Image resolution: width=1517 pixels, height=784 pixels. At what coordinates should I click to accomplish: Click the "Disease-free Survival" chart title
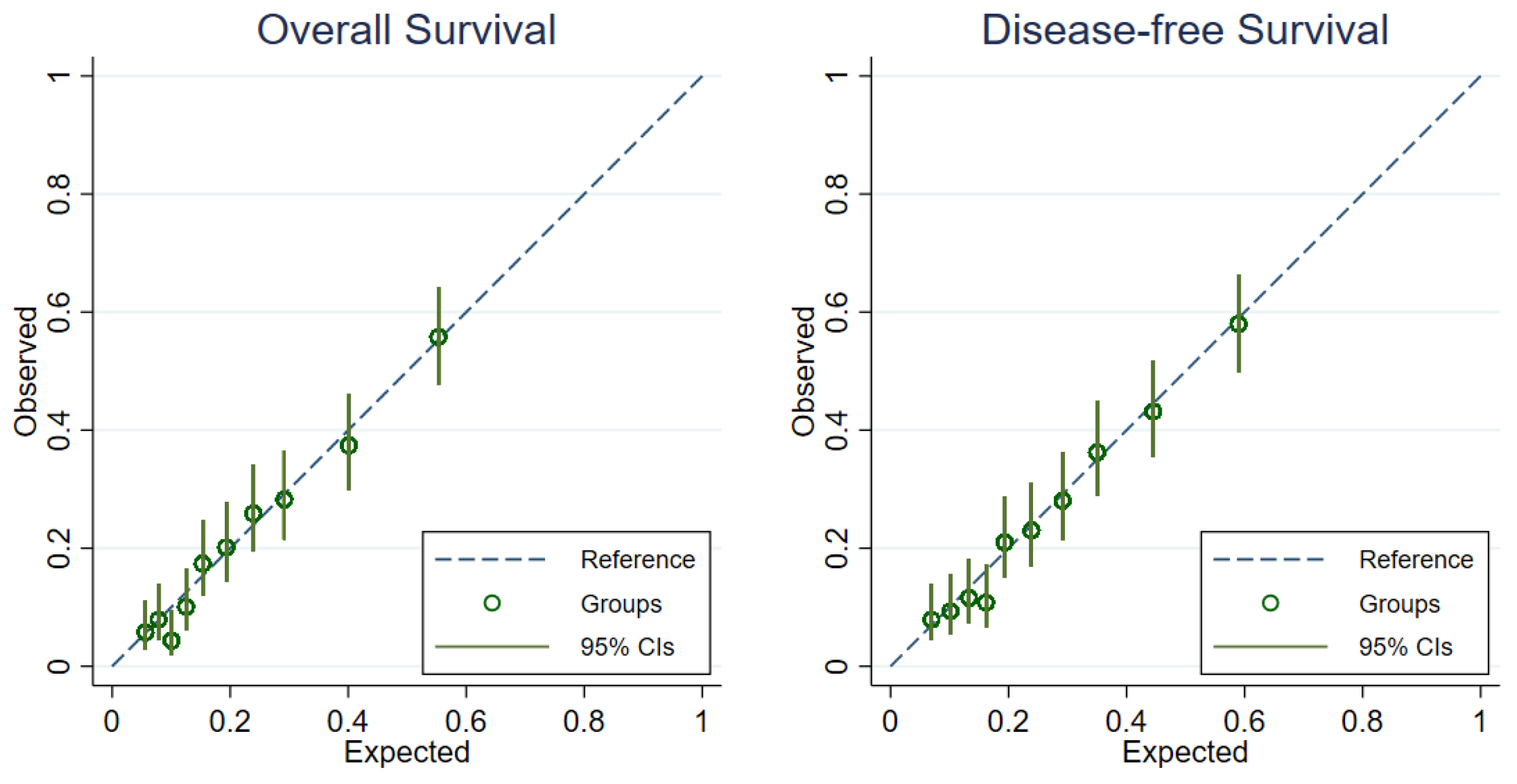(x=1184, y=30)
